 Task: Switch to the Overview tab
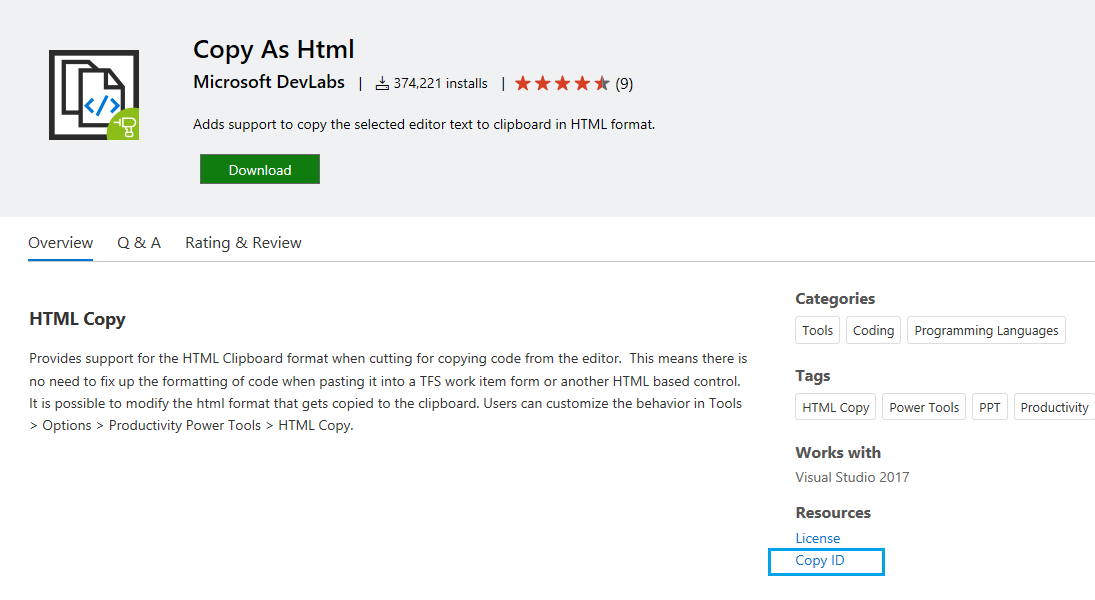(61, 243)
